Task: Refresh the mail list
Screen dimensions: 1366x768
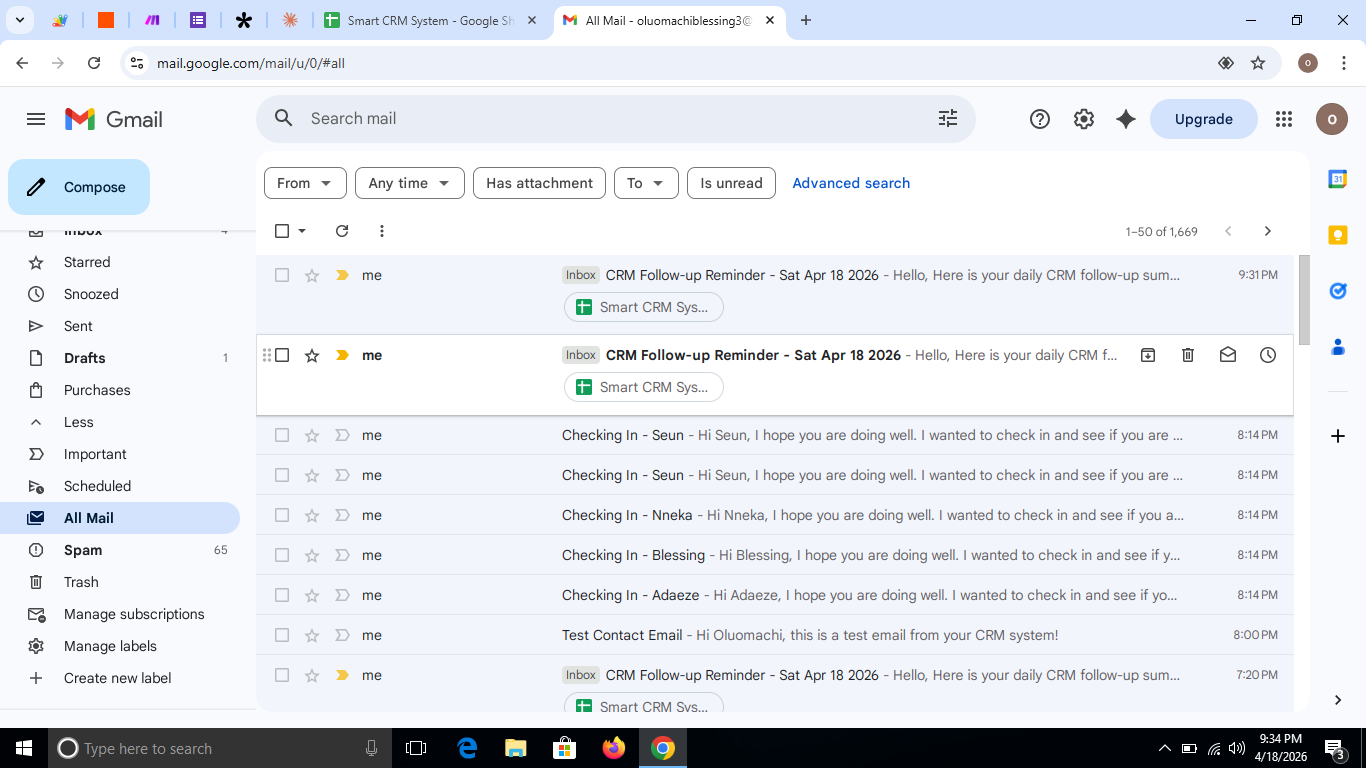Action: (x=341, y=231)
